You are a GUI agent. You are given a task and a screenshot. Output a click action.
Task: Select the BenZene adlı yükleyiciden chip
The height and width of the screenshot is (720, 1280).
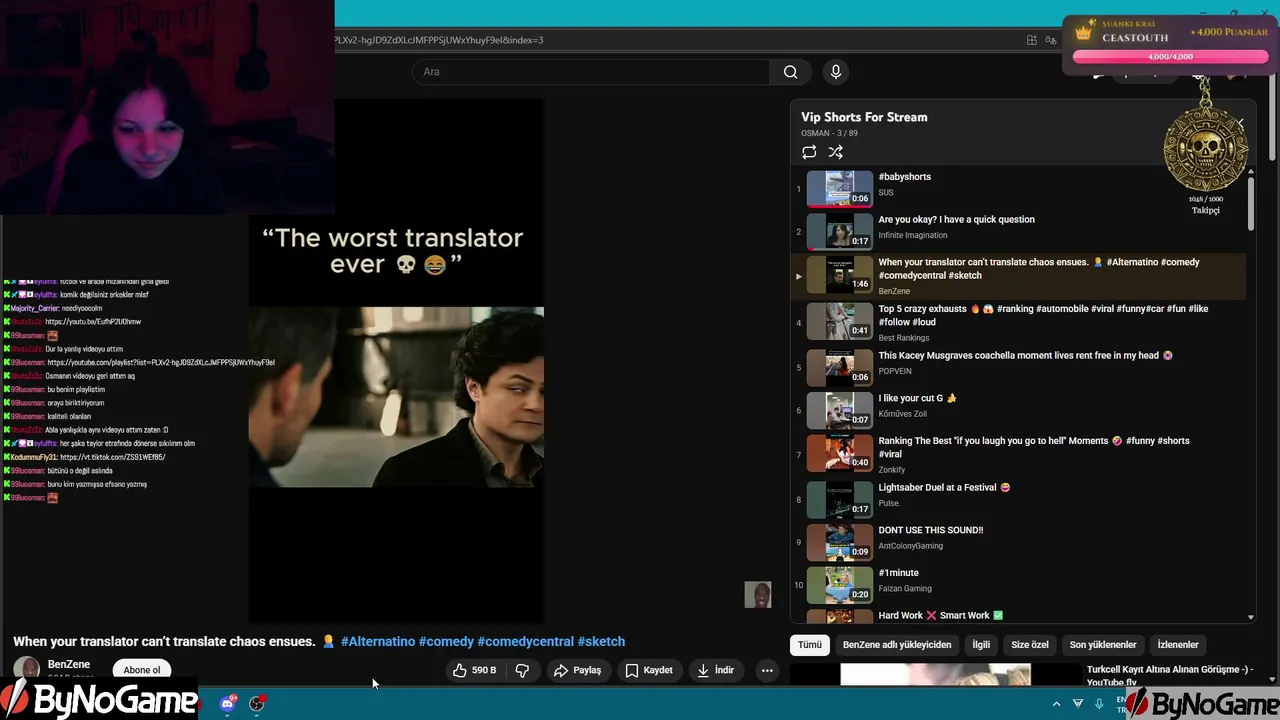897,645
